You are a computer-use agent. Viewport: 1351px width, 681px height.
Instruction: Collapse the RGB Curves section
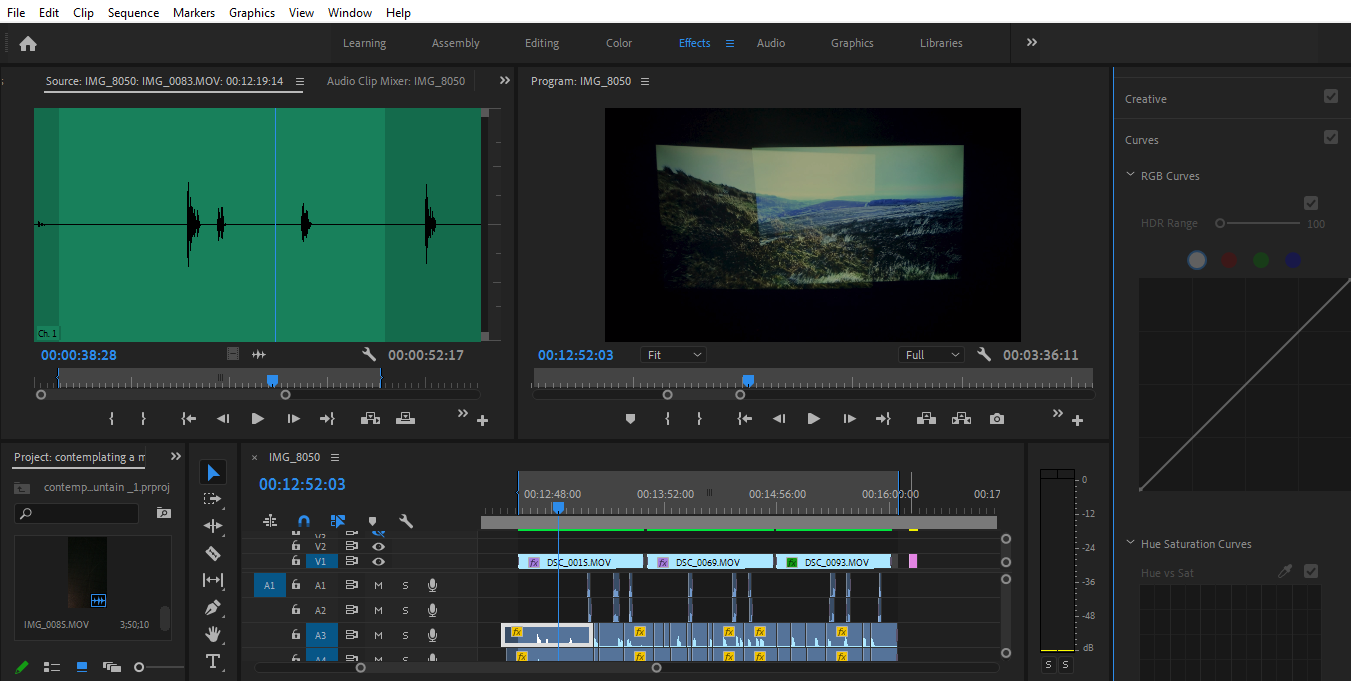click(1131, 176)
